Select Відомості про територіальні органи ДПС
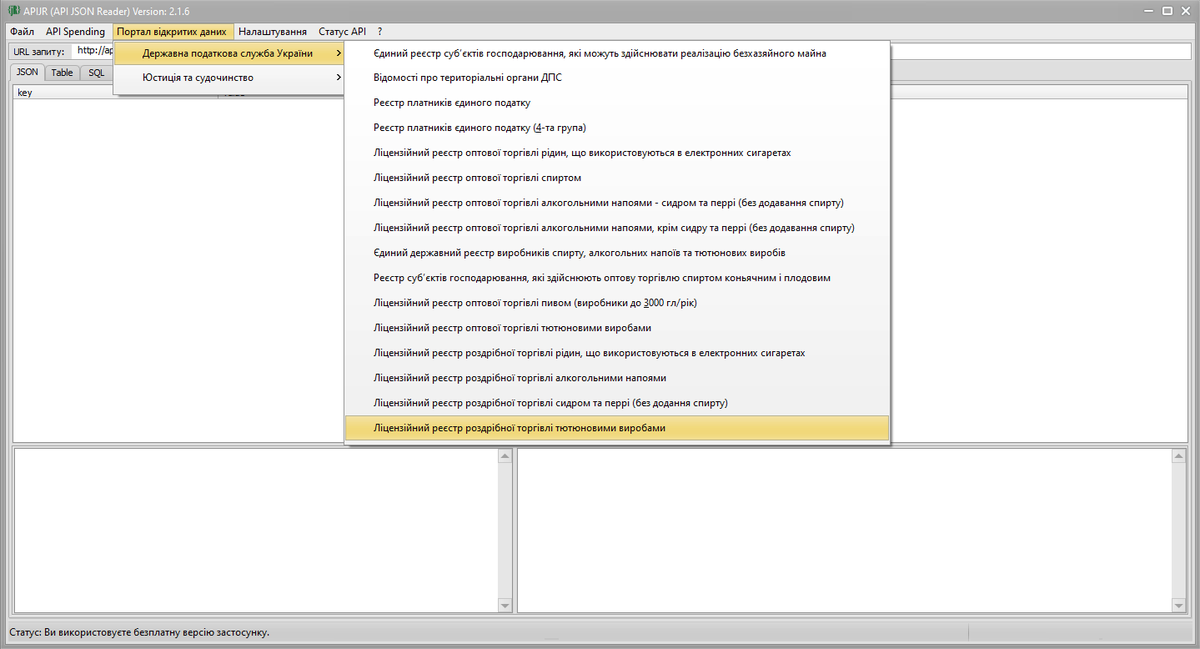Viewport: 1200px width, 649px height. pyautogui.click(x=616, y=78)
